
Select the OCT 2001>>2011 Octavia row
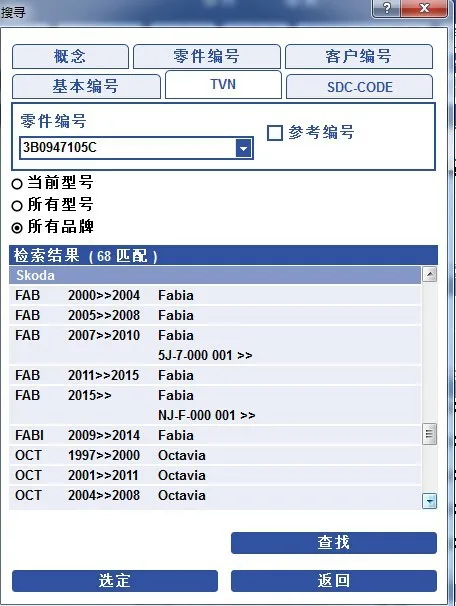[215, 475]
